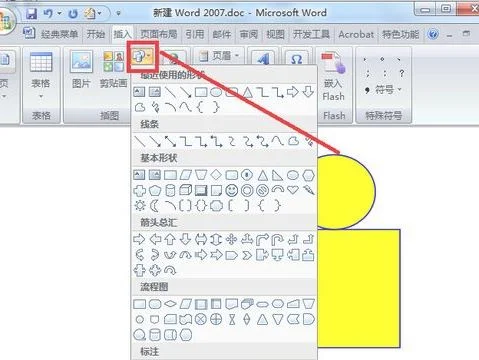Viewport: 479px width, 360px height.
Task: Choose curve line tool in 线条 section
Action: 278,141
